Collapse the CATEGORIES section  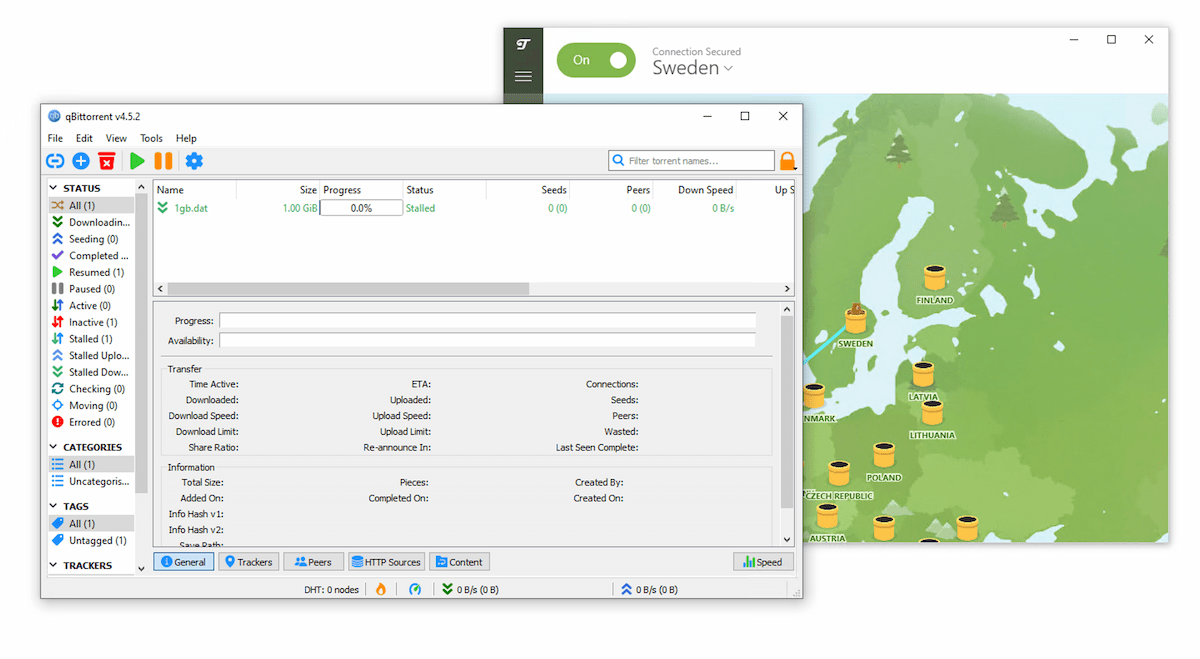tap(54, 447)
